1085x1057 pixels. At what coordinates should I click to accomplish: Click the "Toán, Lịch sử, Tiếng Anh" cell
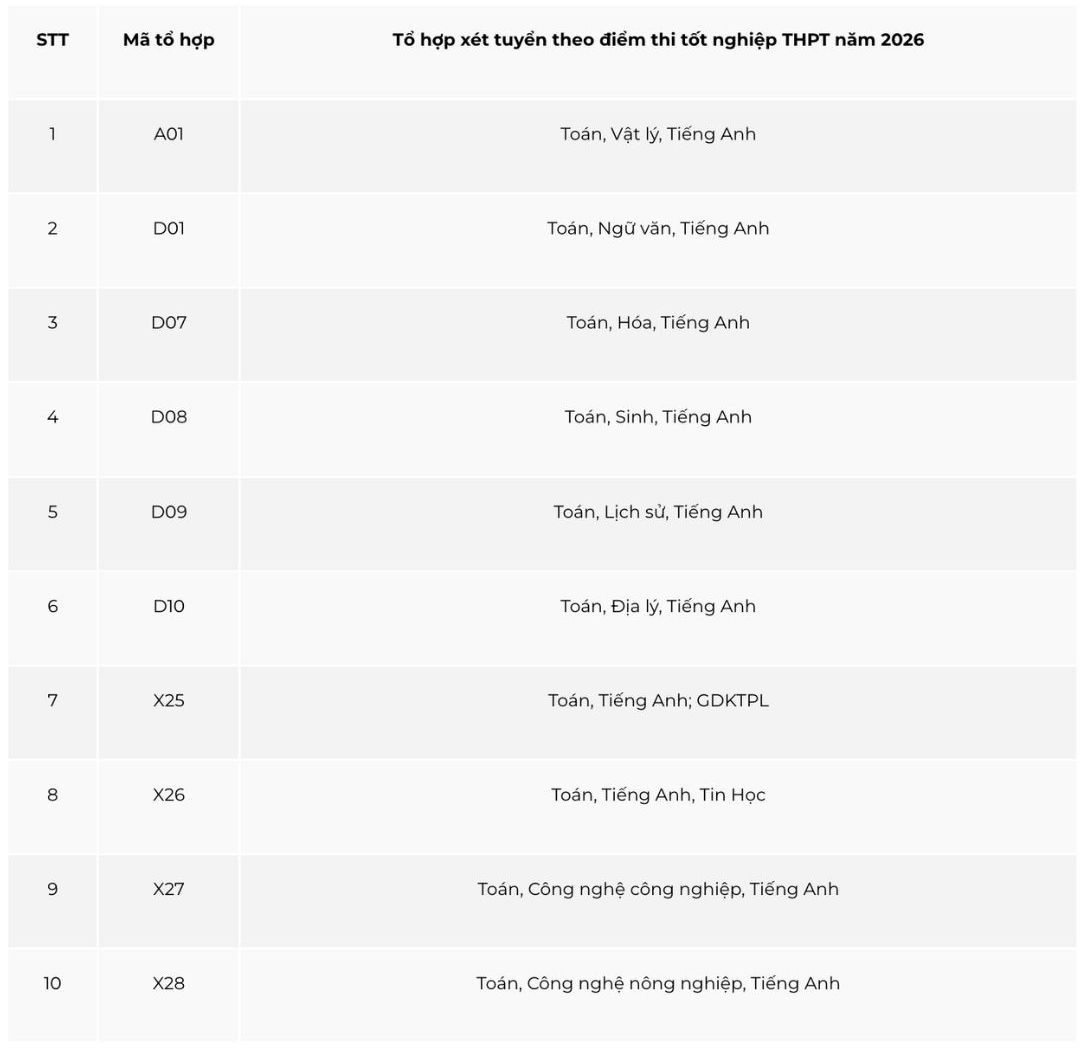point(658,512)
